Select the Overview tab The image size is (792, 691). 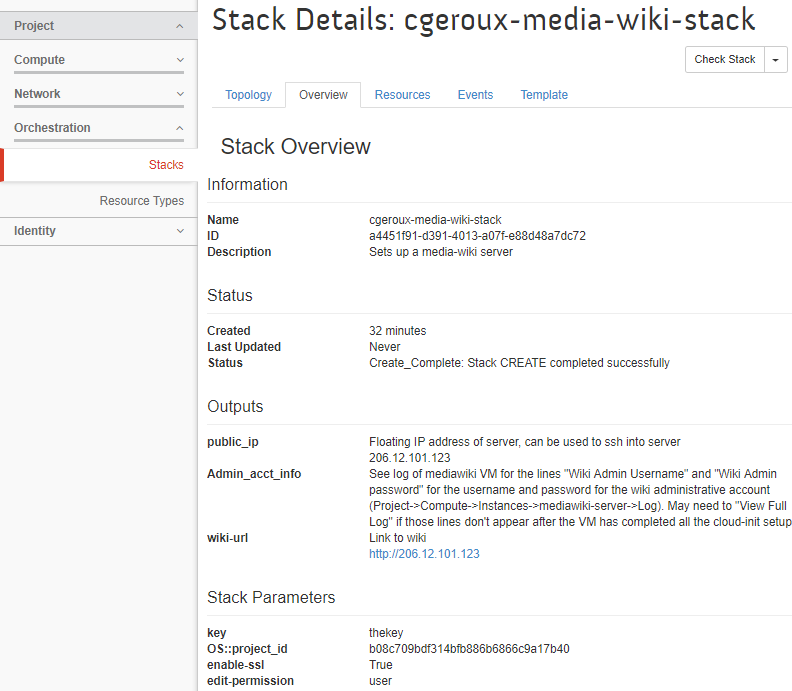[x=323, y=95]
